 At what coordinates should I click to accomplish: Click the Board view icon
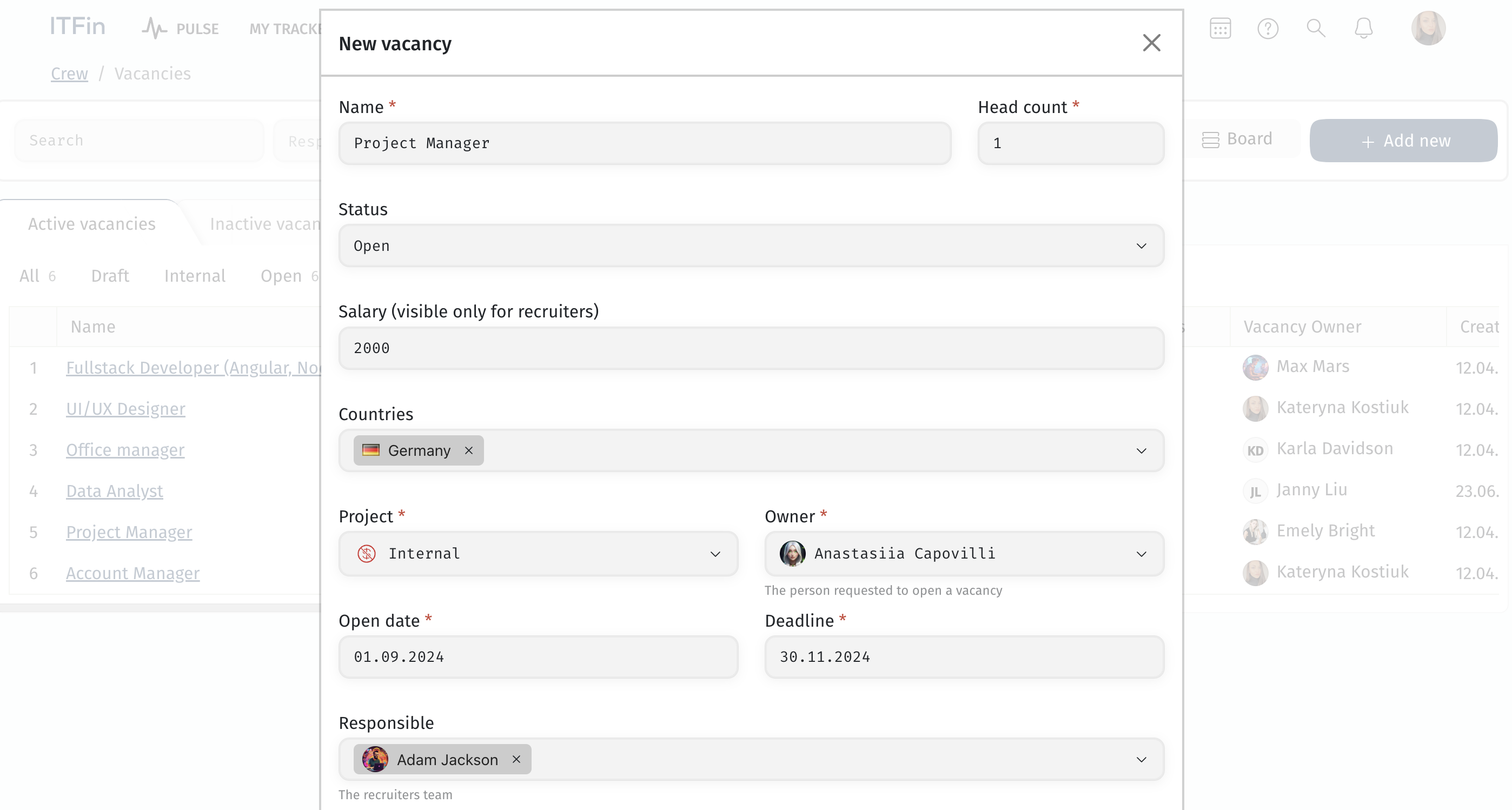1210,140
